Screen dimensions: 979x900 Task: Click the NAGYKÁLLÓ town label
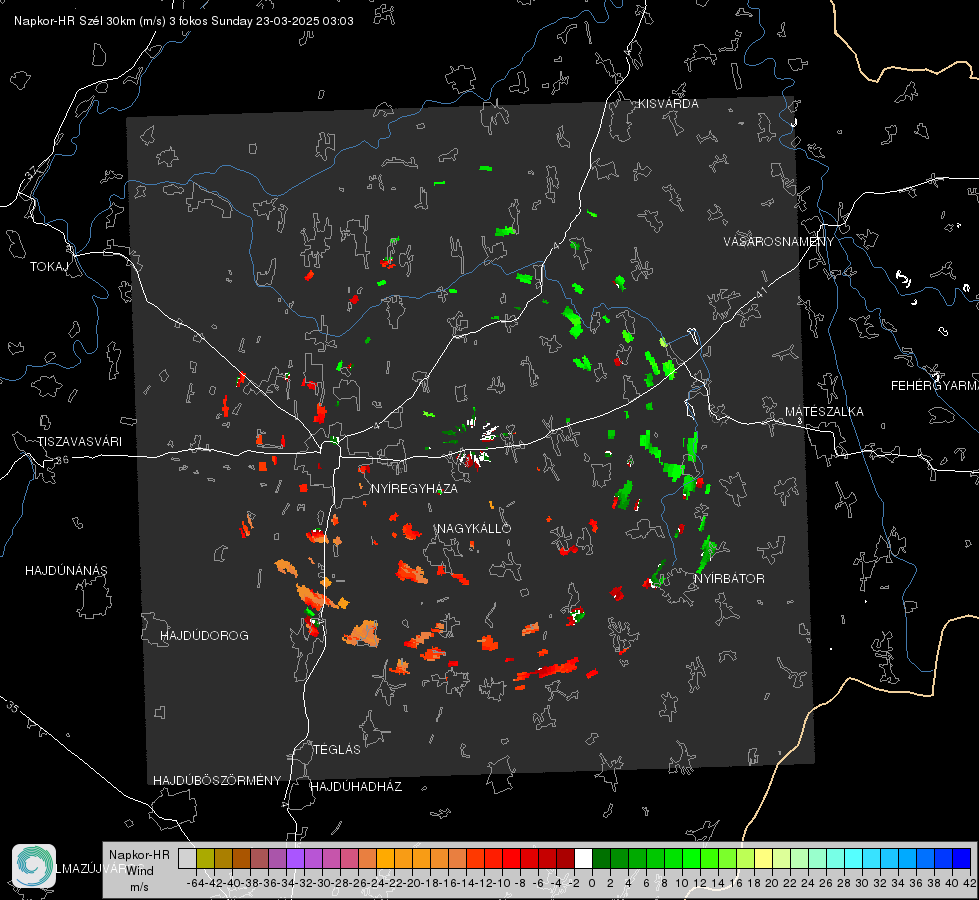coord(474,528)
